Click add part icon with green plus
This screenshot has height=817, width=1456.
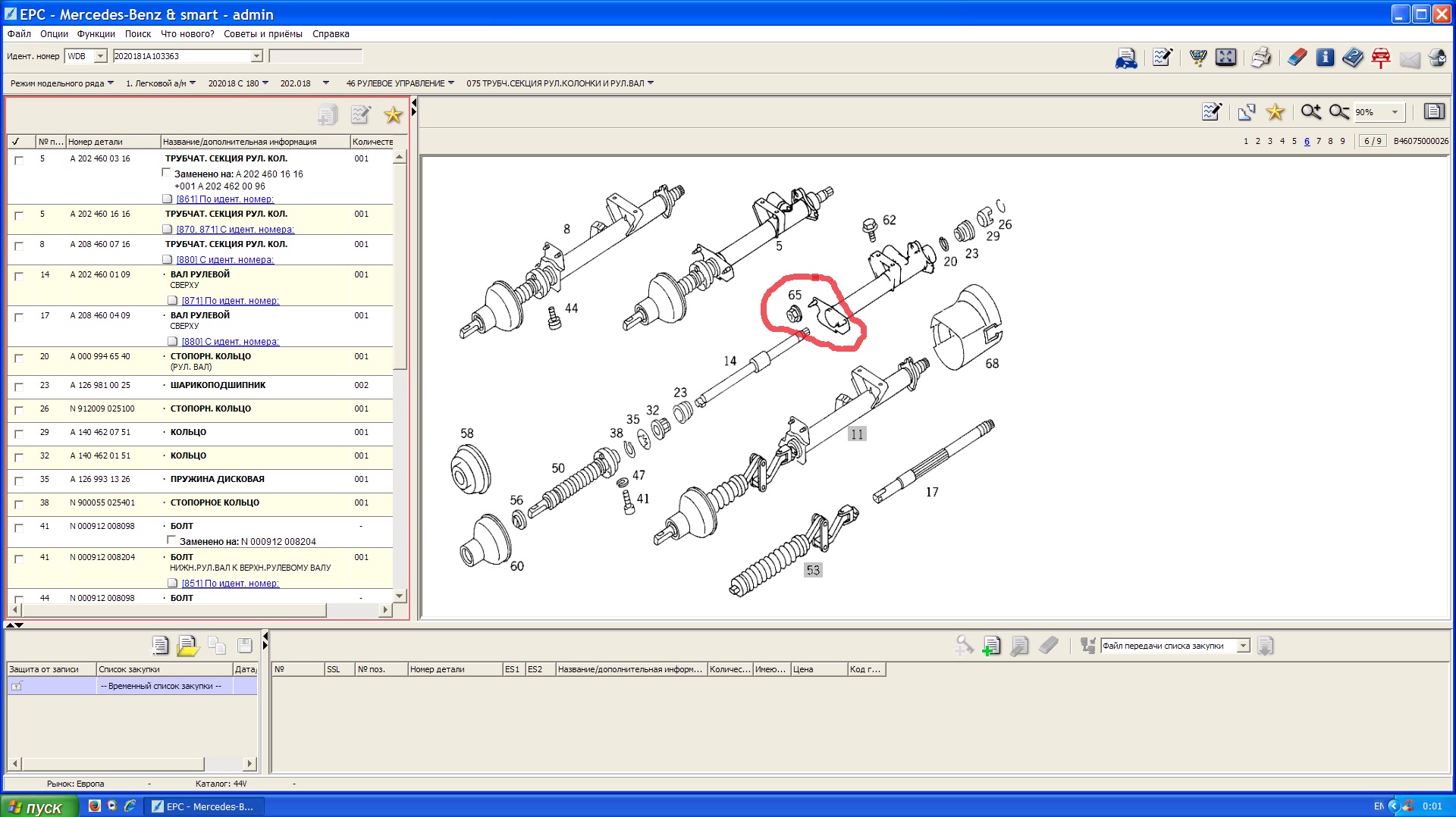[991, 646]
